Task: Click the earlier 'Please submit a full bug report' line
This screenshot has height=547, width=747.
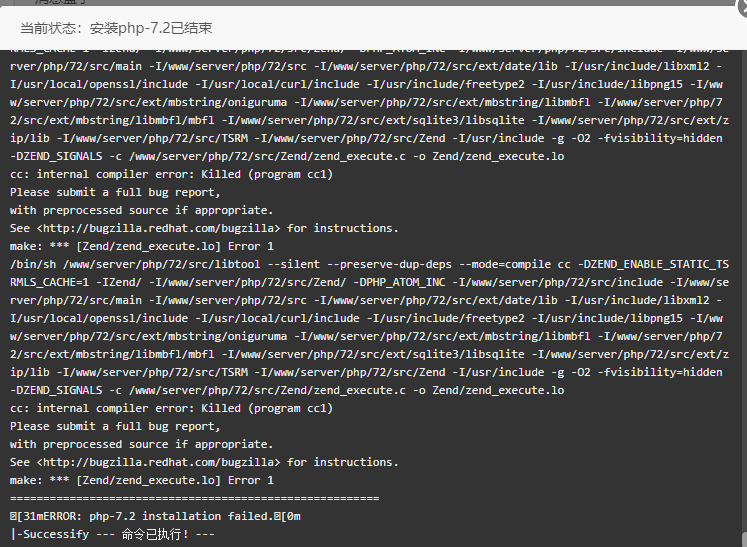Action: pos(115,192)
